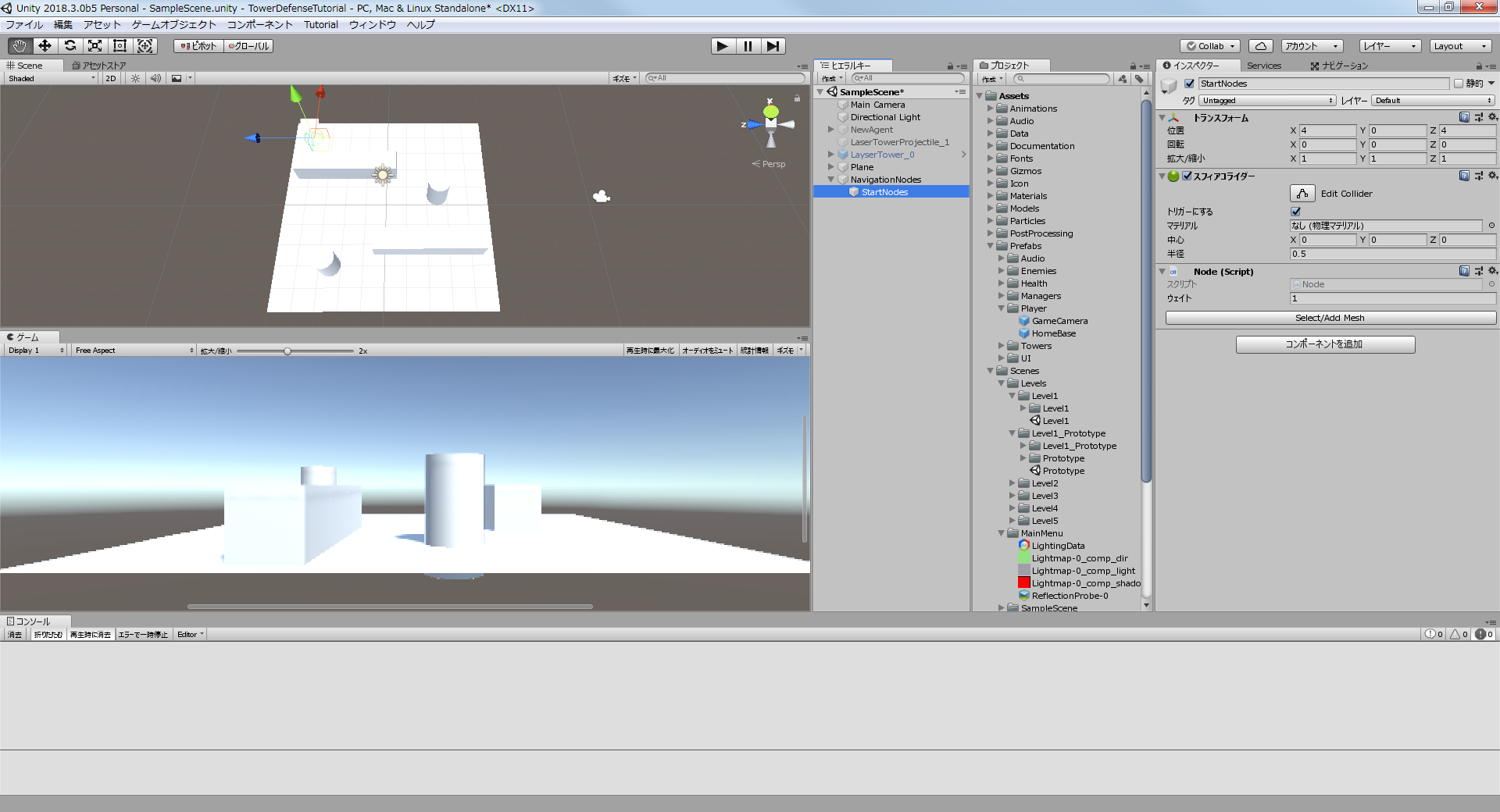The width and height of the screenshot is (1500, 812).
Task: Toggle Global handle rotation
Action: click(248, 46)
